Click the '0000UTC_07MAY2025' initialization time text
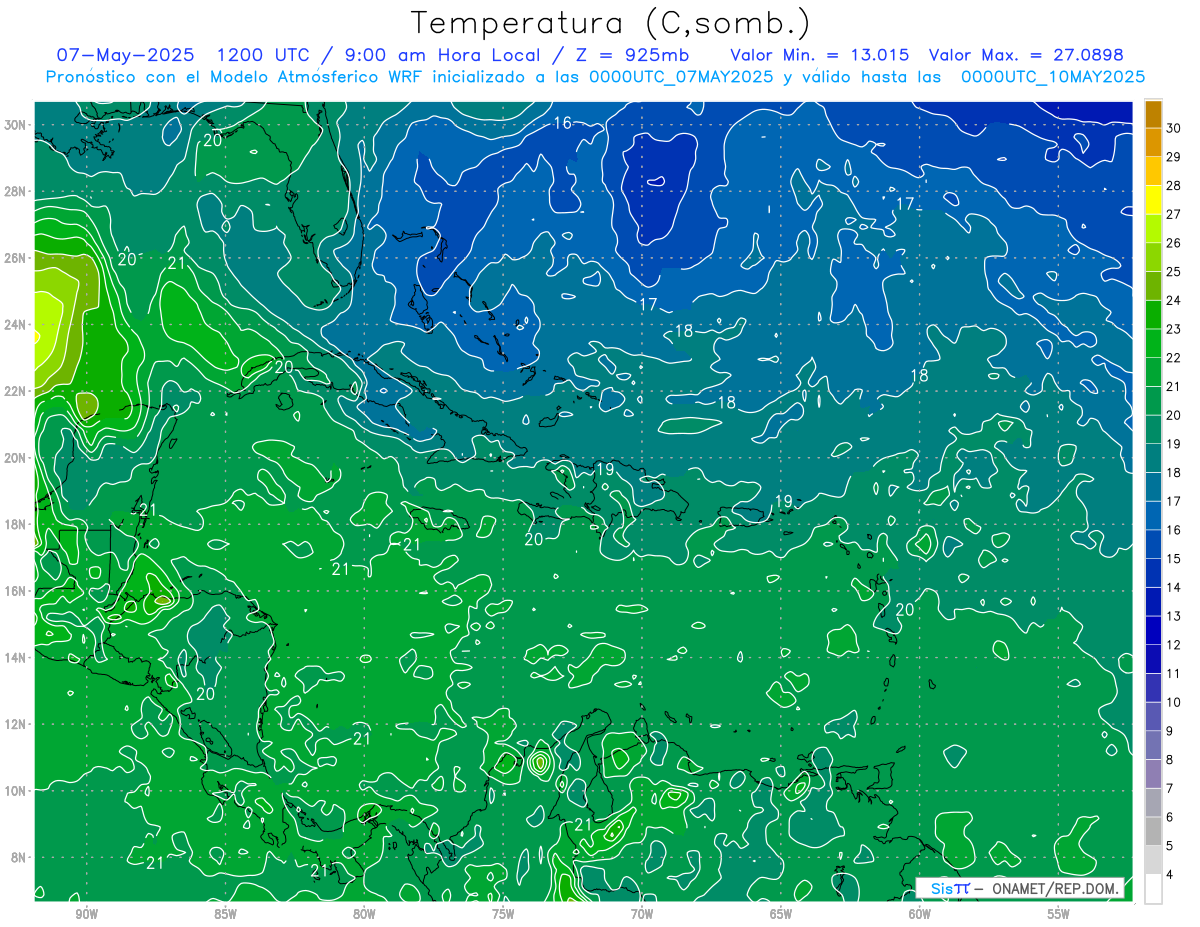The height and width of the screenshot is (927, 1200). 680,77
